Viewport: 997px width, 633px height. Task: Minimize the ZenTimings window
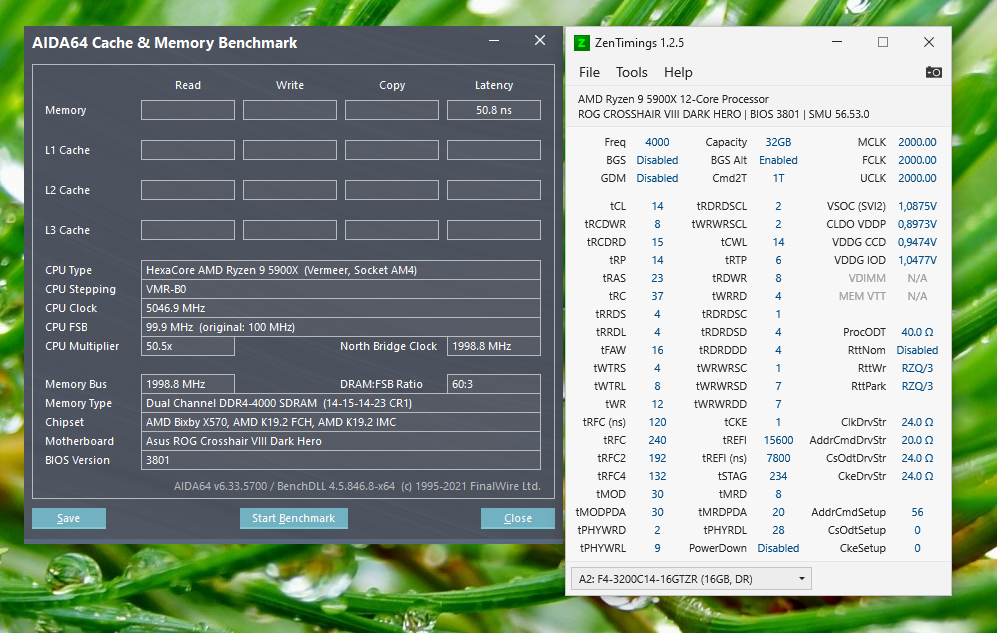pyautogui.click(x=837, y=42)
